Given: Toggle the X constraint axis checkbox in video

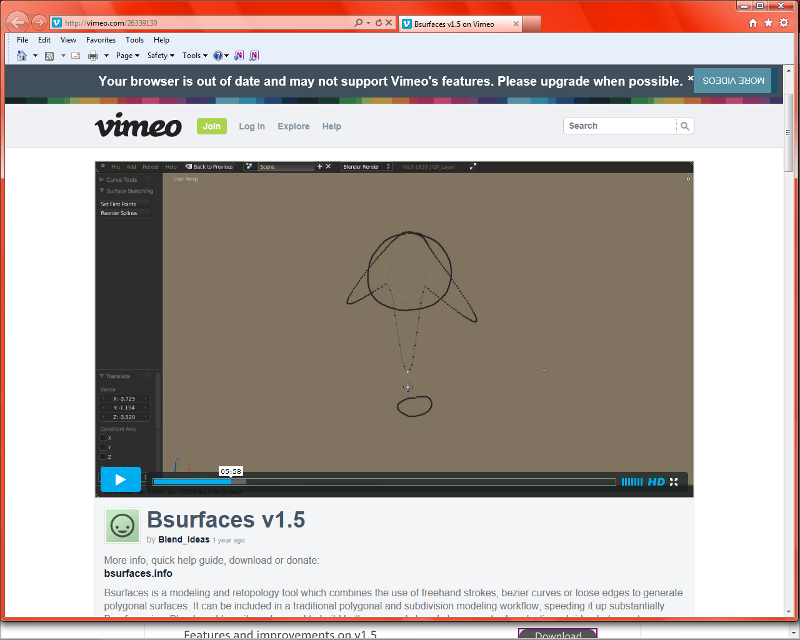Looking at the screenshot, I should 103,438.
